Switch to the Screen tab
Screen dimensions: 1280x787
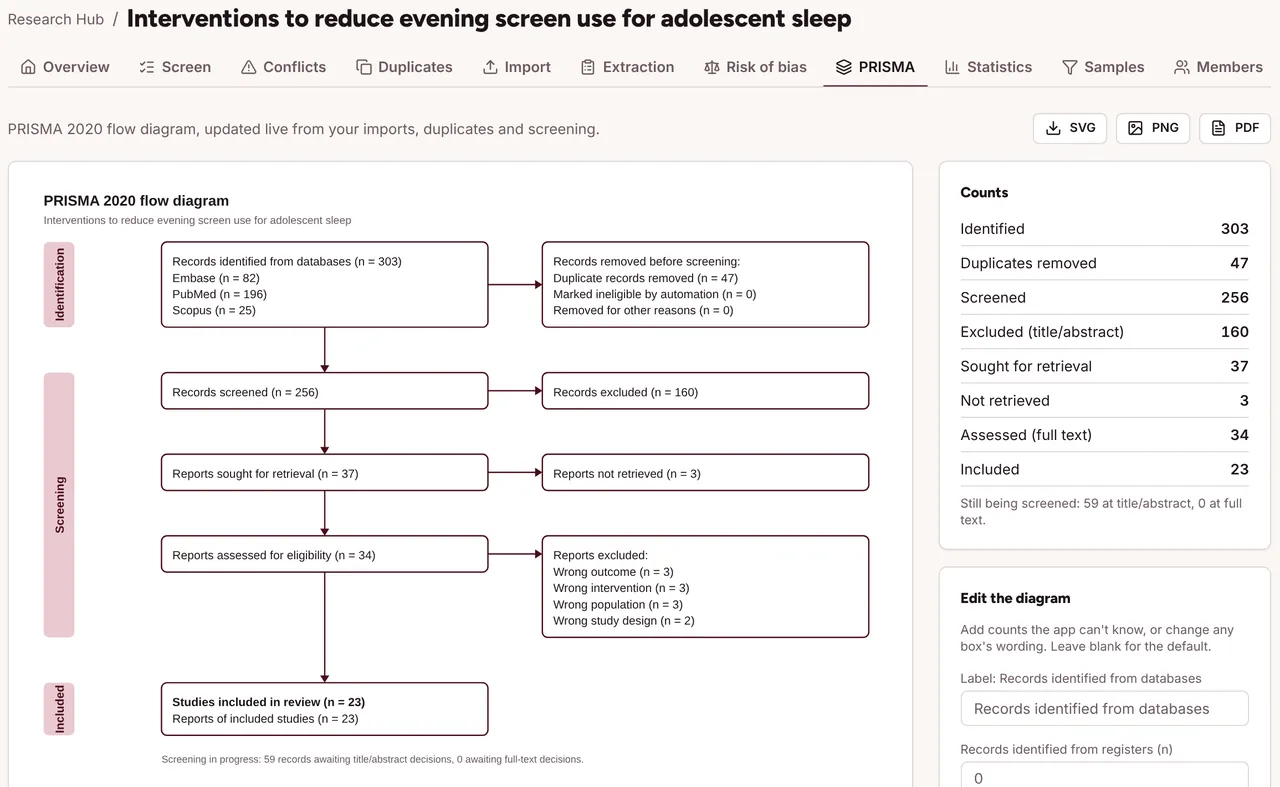point(175,67)
